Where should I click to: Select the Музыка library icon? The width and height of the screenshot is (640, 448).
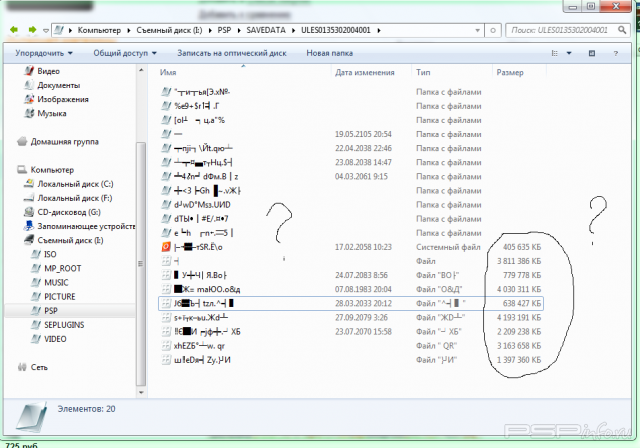click(29, 114)
